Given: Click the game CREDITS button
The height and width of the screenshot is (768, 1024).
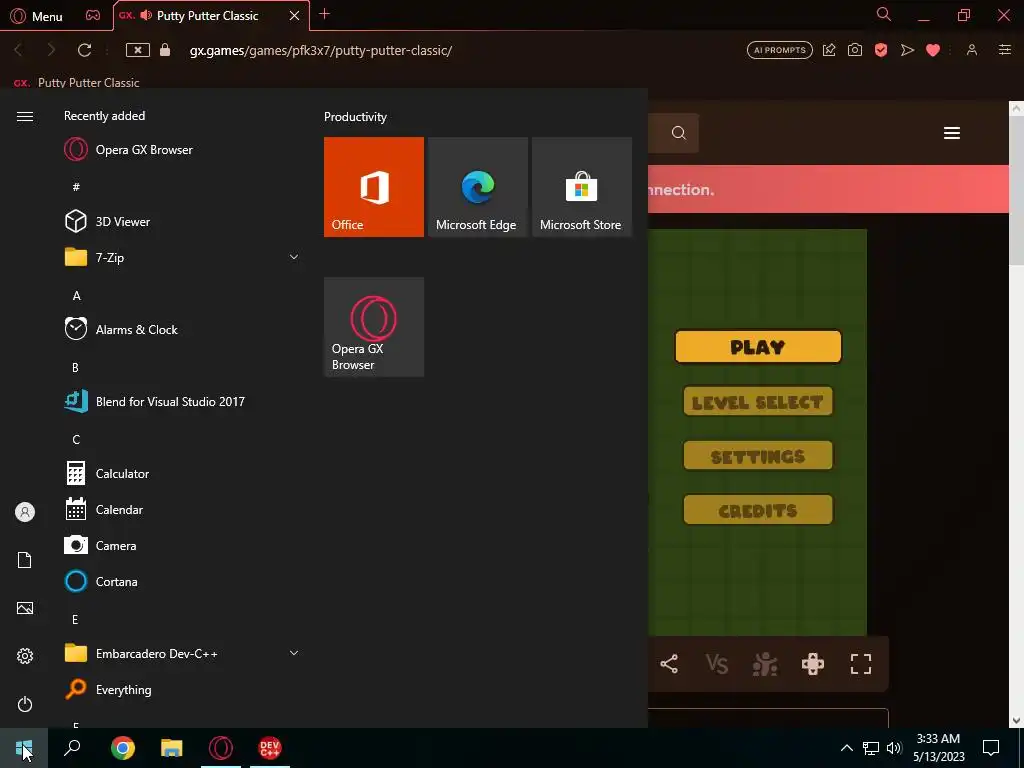Looking at the screenshot, I should [758, 510].
